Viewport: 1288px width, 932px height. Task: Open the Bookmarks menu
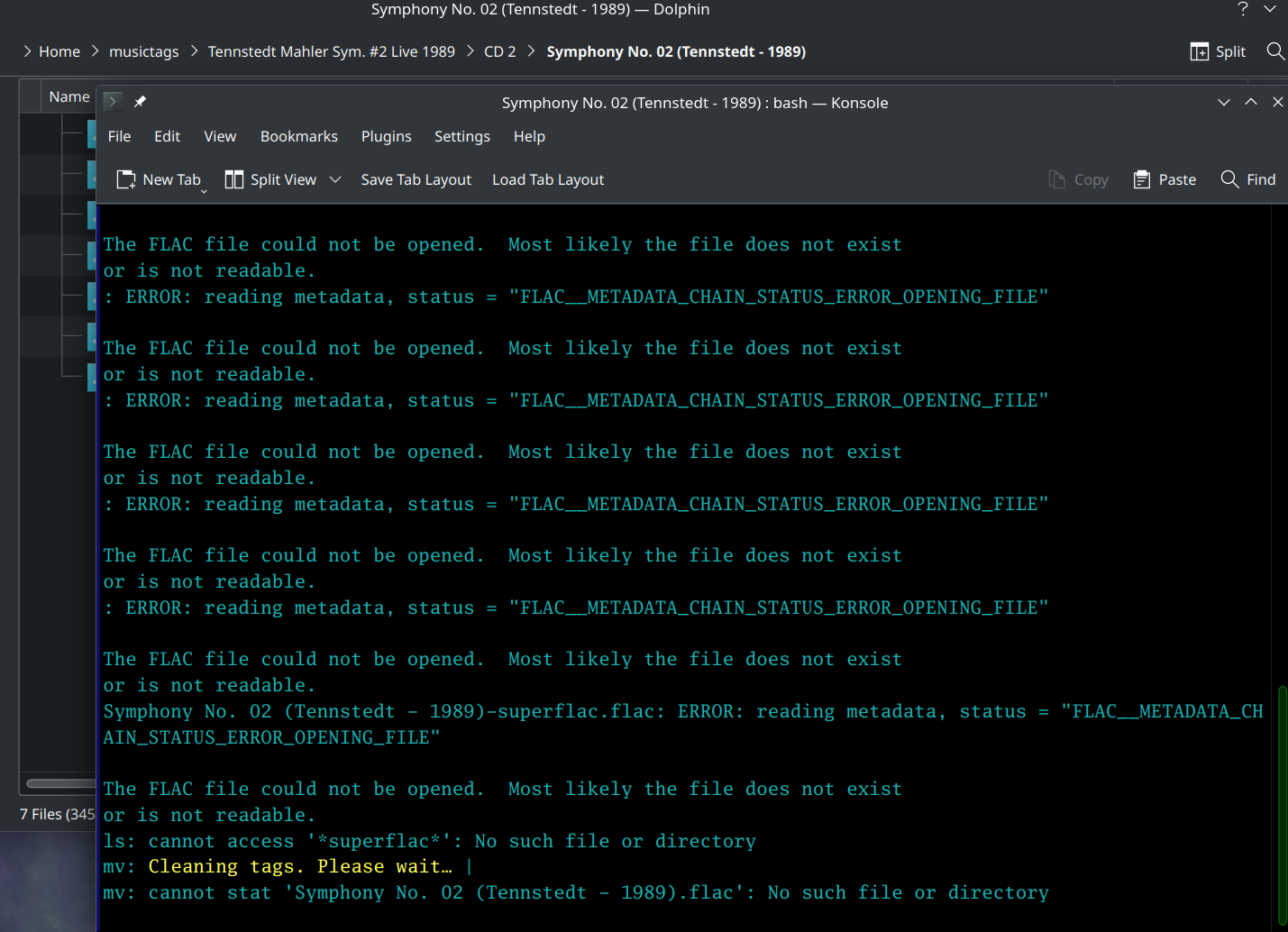click(298, 136)
